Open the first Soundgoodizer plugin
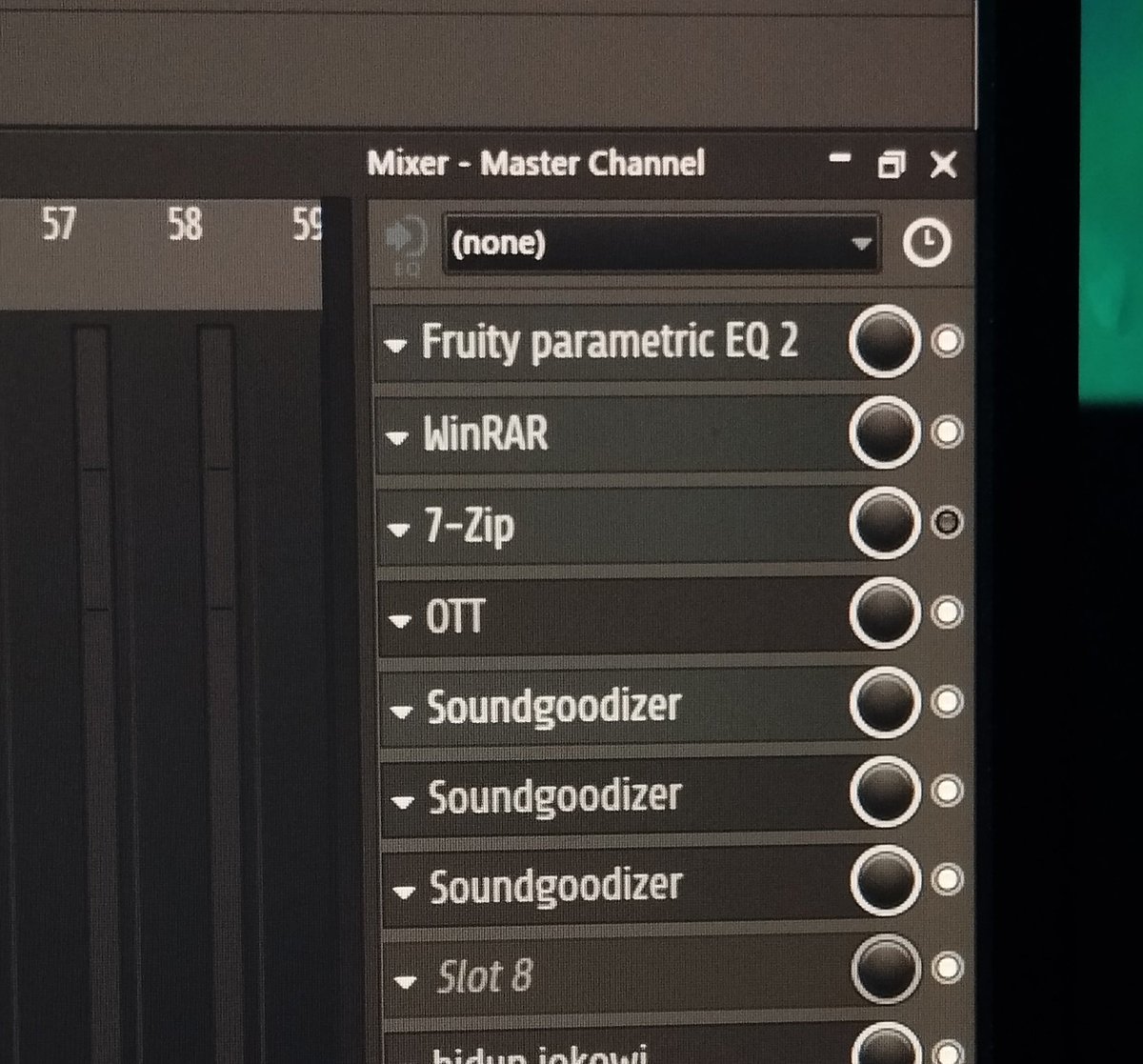 click(553, 708)
